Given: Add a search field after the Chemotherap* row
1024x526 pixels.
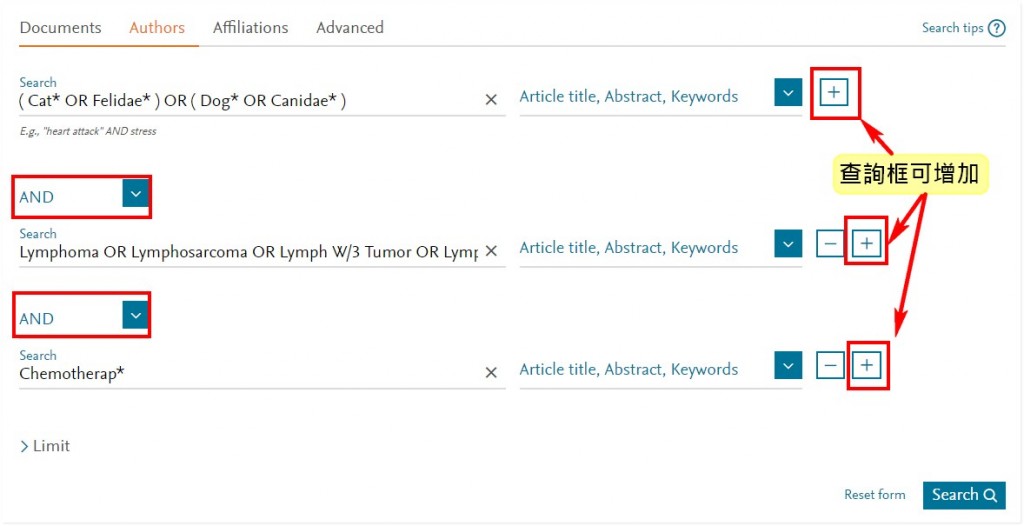Looking at the screenshot, I should pyautogui.click(x=866, y=365).
